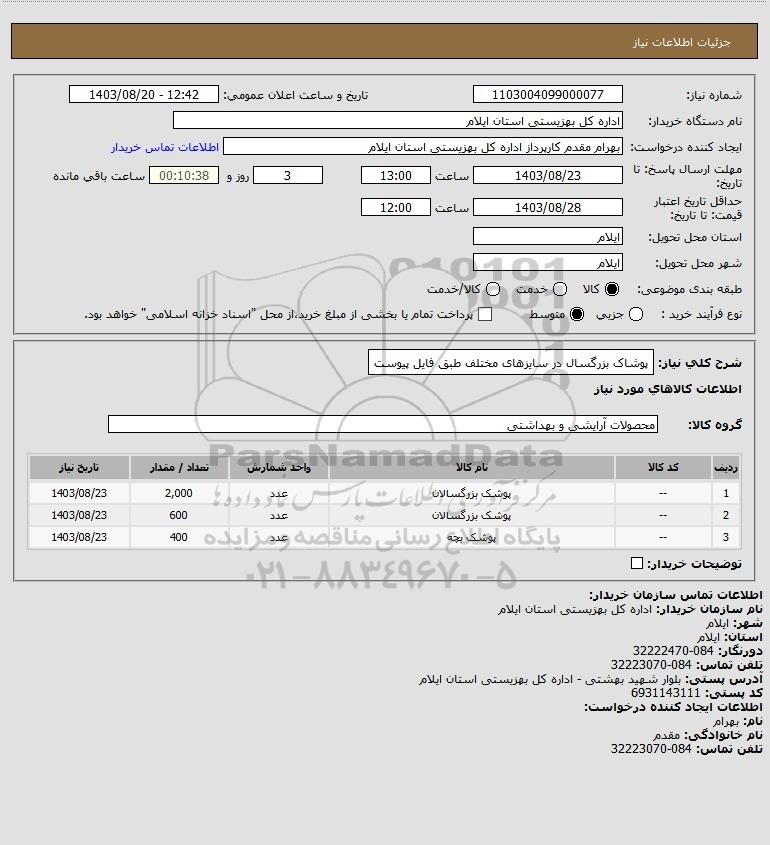Click the تعداد / مقدار column header
The height and width of the screenshot is (845, 770).
[x=179, y=468]
